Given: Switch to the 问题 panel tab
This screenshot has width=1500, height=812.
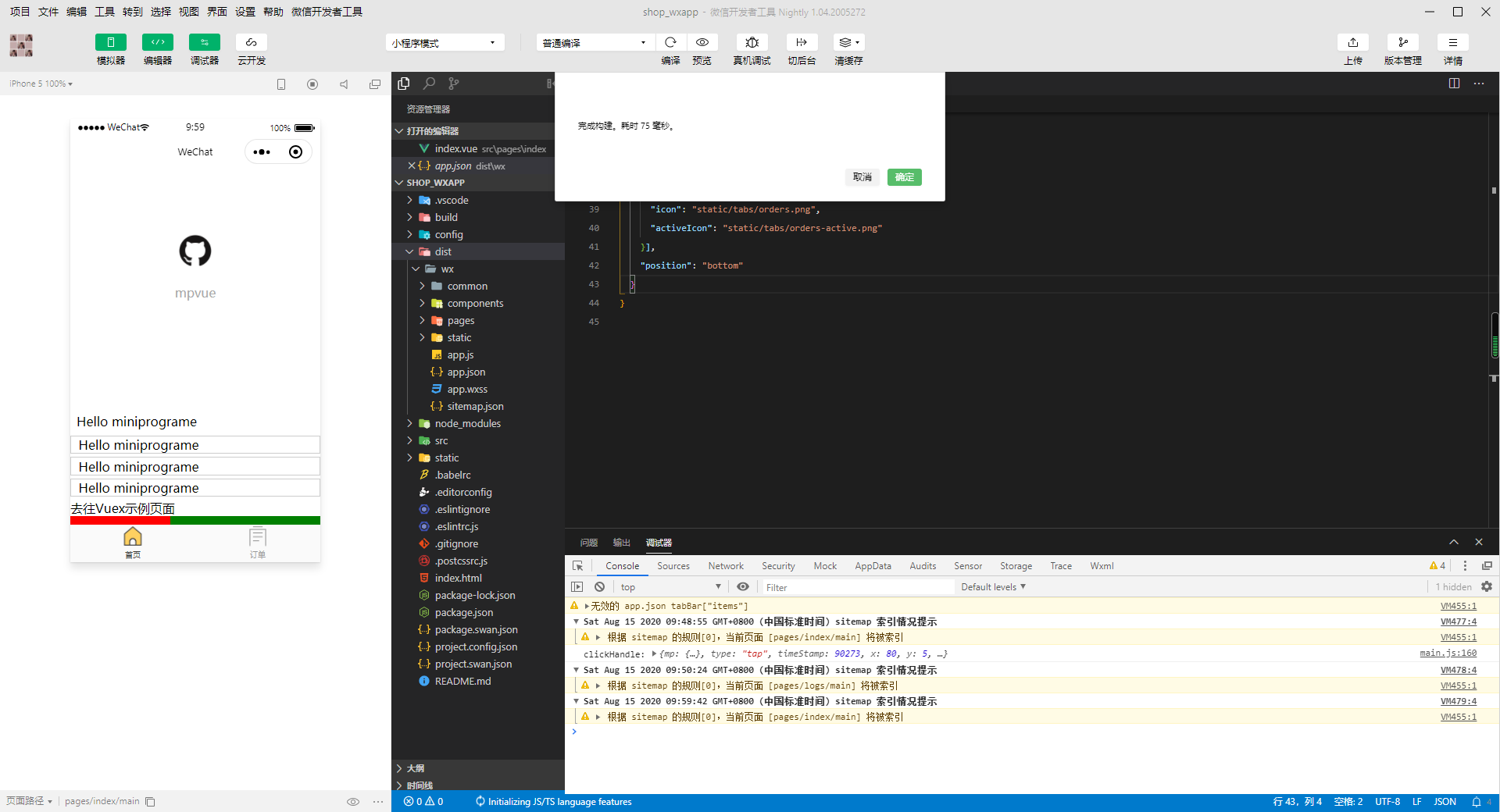Looking at the screenshot, I should point(589,543).
